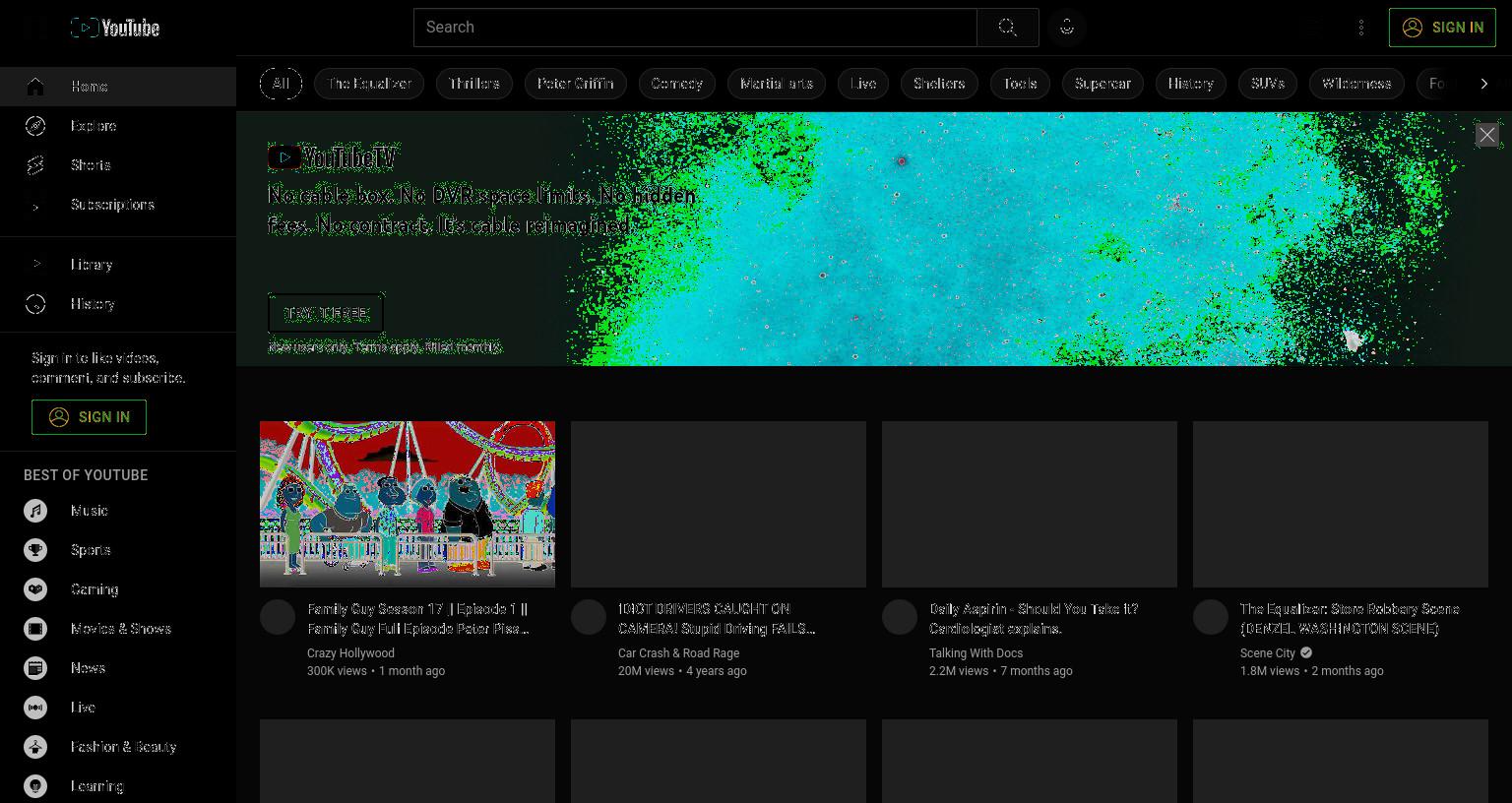
Task: Open Library in the sidebar
Action: 118,265
